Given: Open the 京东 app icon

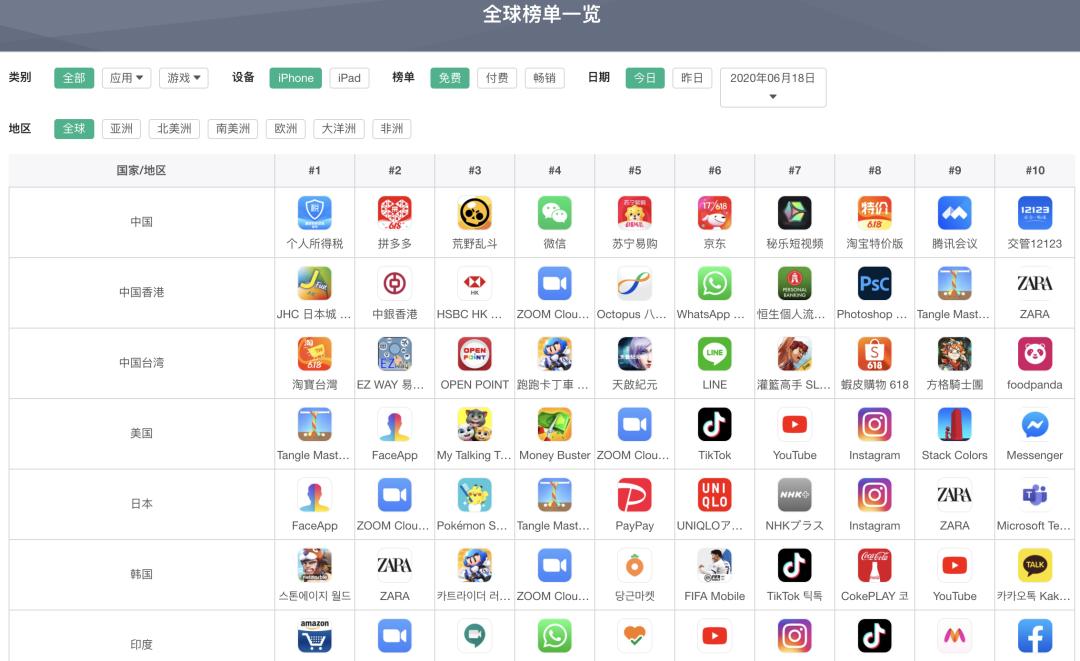Looking at the screenshot, I should (x=714, y=213).
